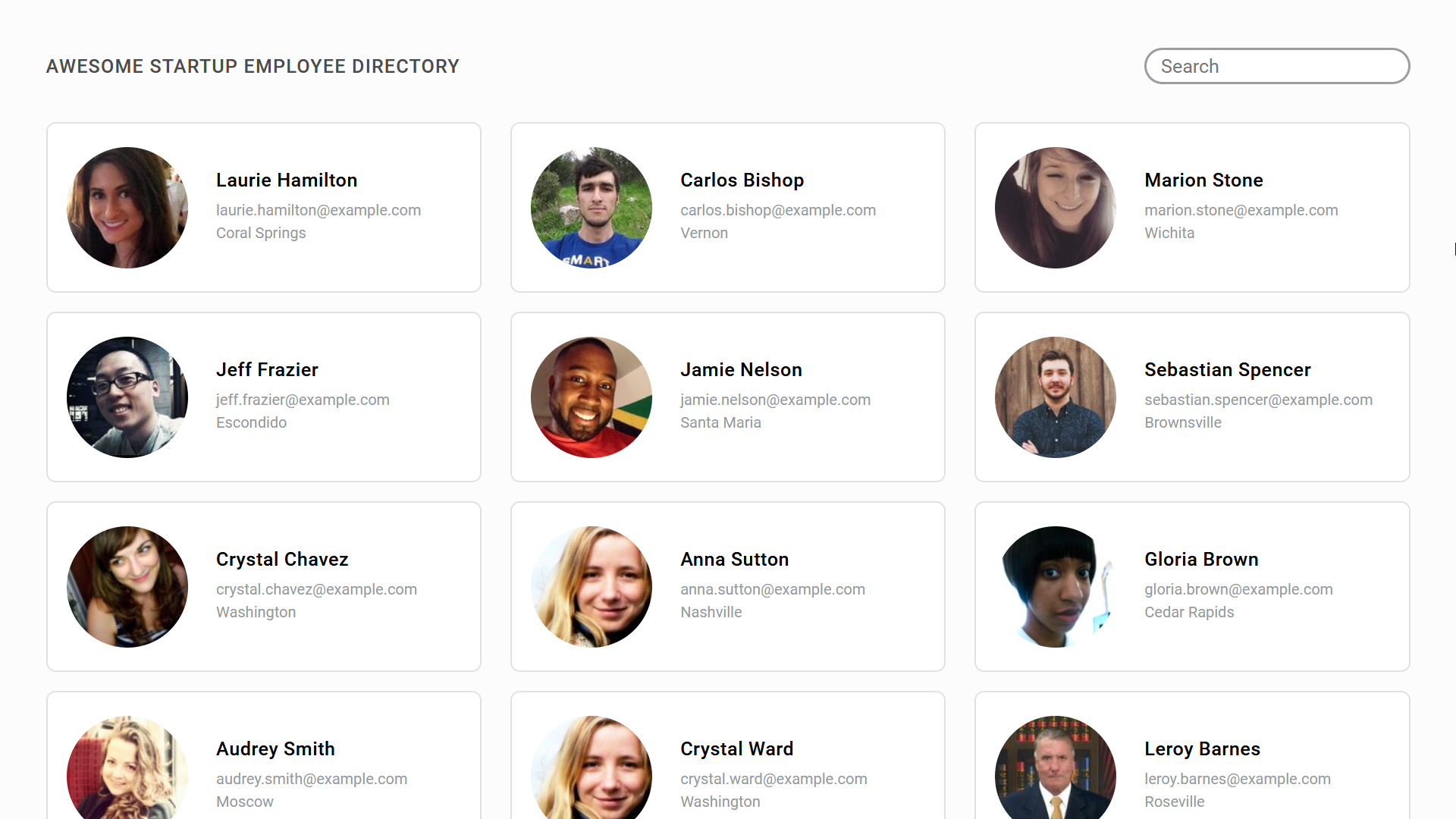Click gloria.brown@example.com address
This screenshot has height=819, width=1456.
(1238, 589)
